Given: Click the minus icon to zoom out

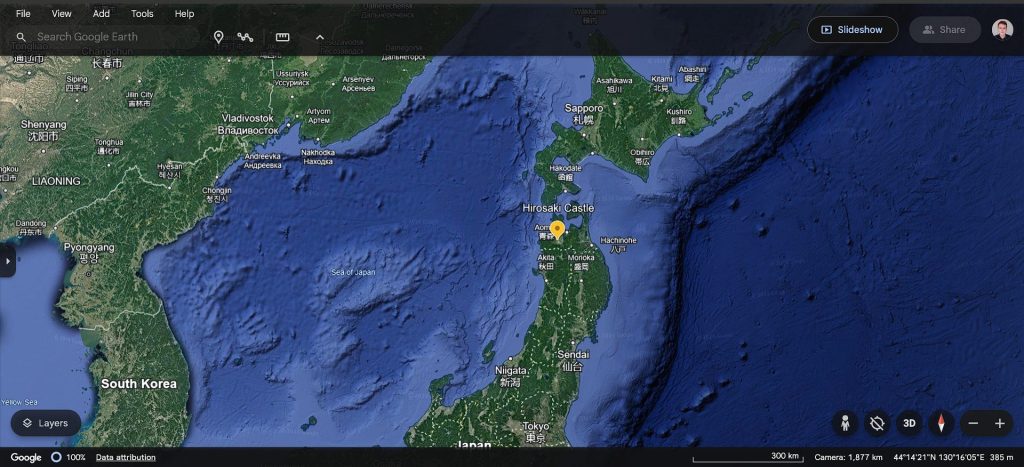Looking at the screenshot, I should (x=973, y=423).
